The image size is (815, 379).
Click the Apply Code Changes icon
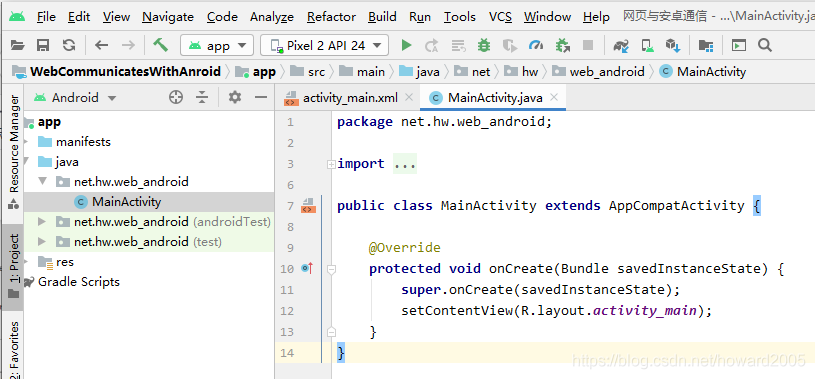click(x=457, y=46)
